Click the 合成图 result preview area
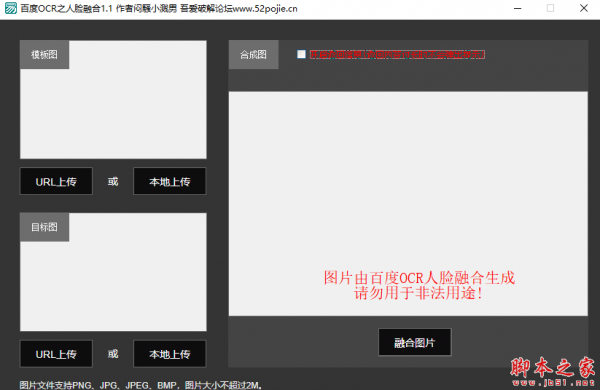600x390 pixels. [x=408, y=204]
